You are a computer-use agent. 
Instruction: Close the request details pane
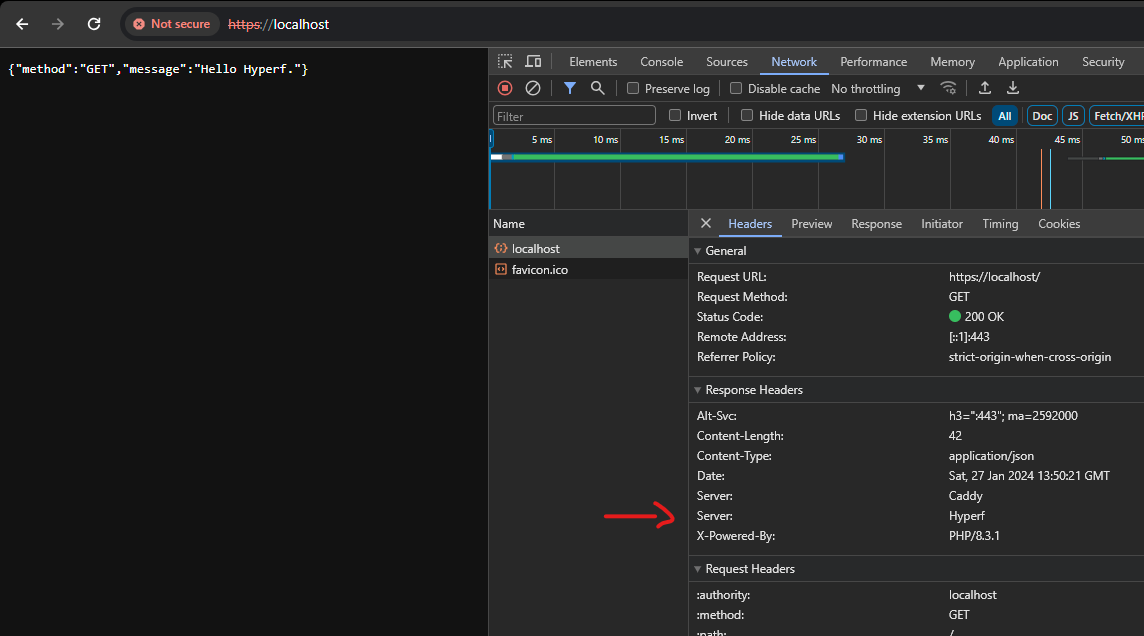click(x=706, y=224)
